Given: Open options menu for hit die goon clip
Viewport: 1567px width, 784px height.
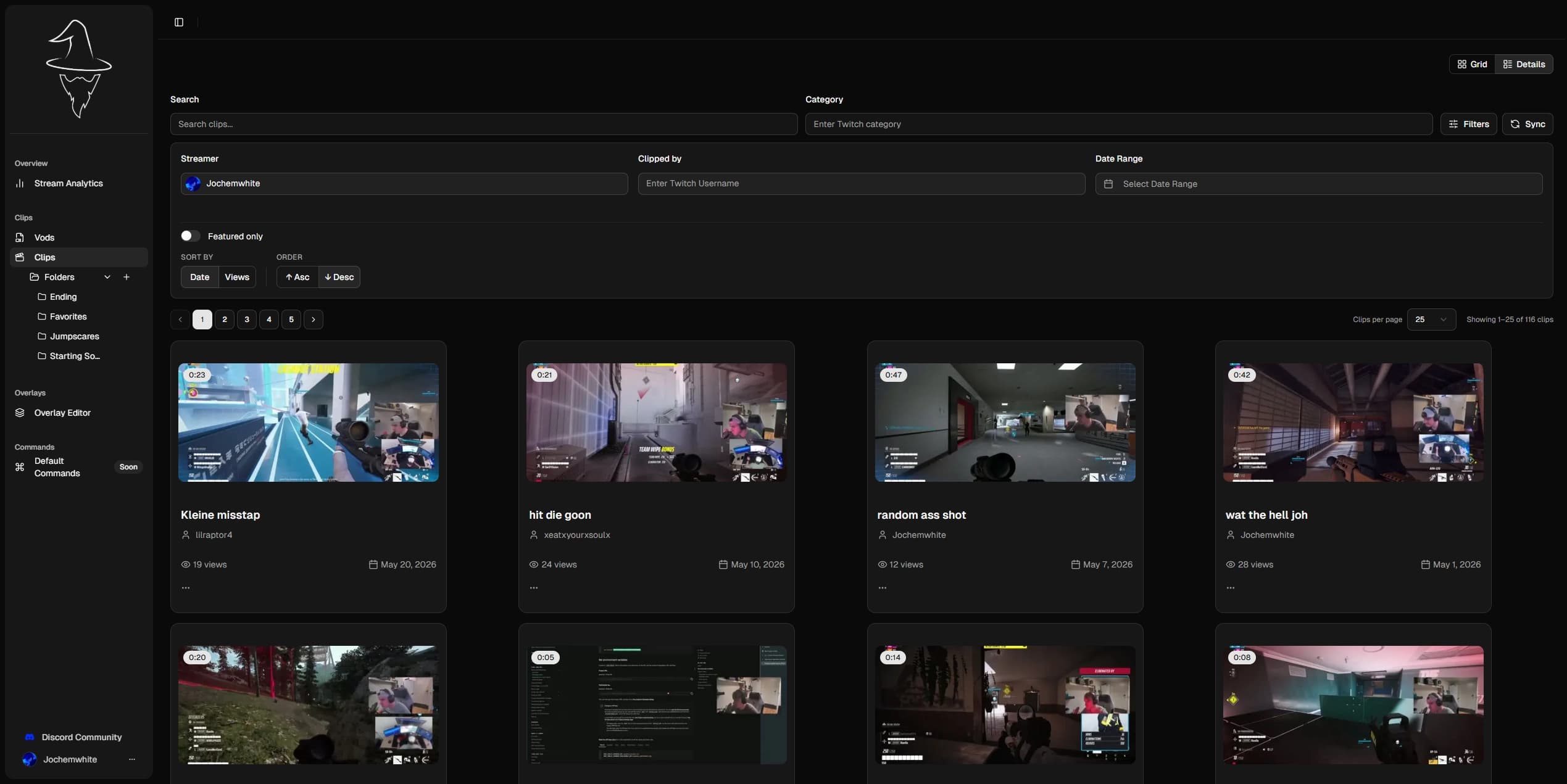Looking at the screenshot, I should [x=534, y=588].
